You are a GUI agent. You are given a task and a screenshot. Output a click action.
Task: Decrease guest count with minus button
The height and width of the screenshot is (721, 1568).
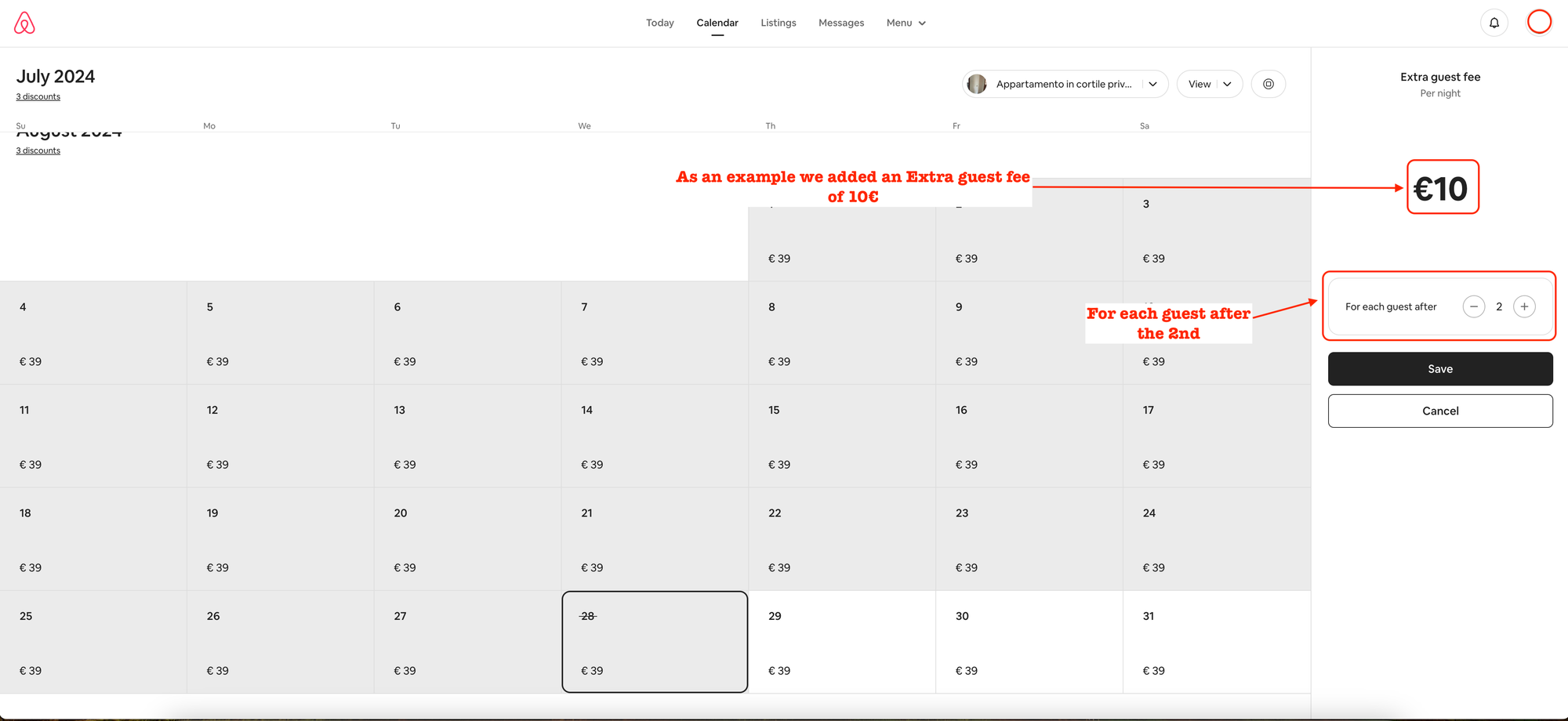[x=1473, y=306]
